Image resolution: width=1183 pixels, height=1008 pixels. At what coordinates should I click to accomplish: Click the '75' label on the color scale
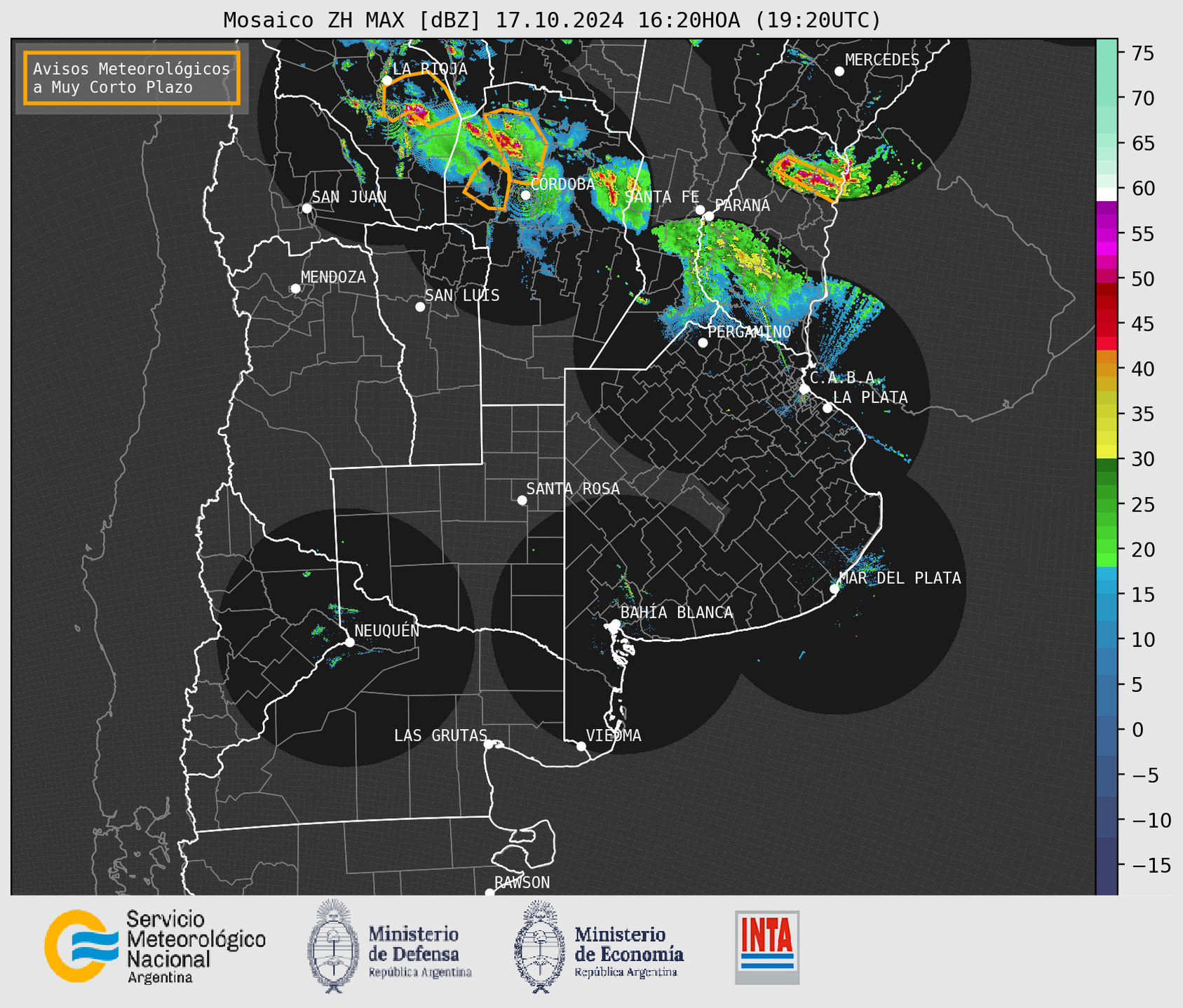1143,53
